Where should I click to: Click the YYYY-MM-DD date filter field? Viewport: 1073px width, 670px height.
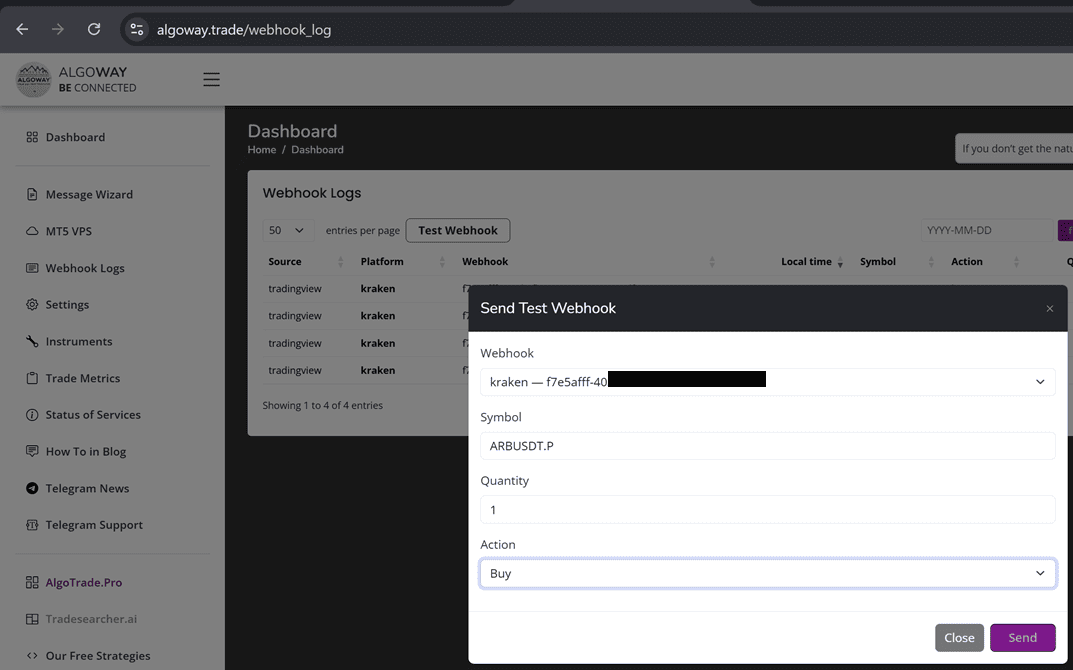coord(986,231)
